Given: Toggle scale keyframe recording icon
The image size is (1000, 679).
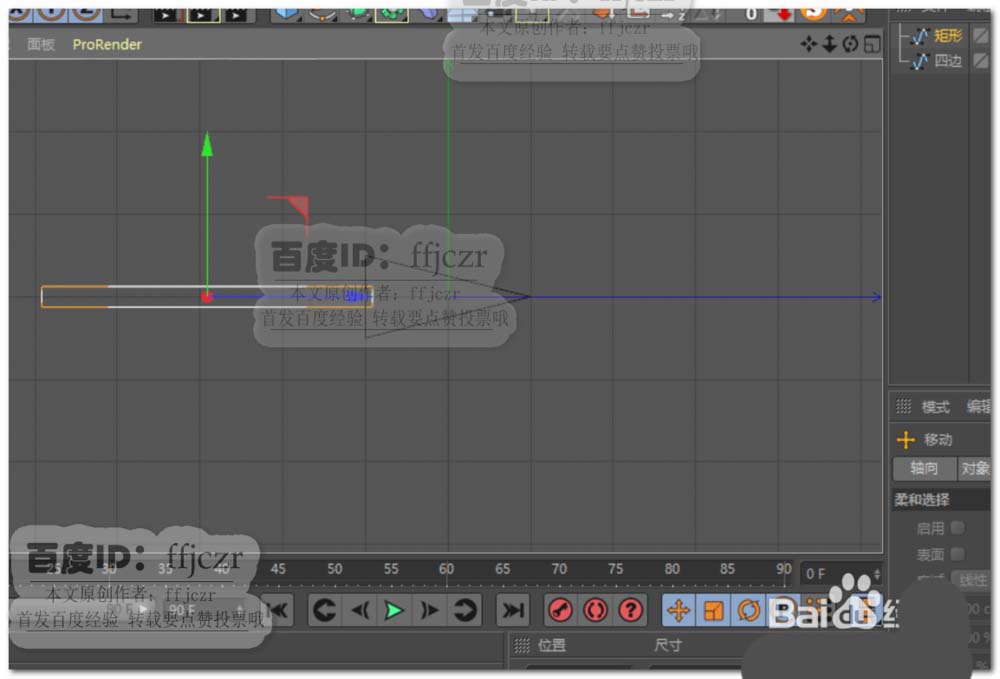Looking at the screenshot, I should pos(714,610).
